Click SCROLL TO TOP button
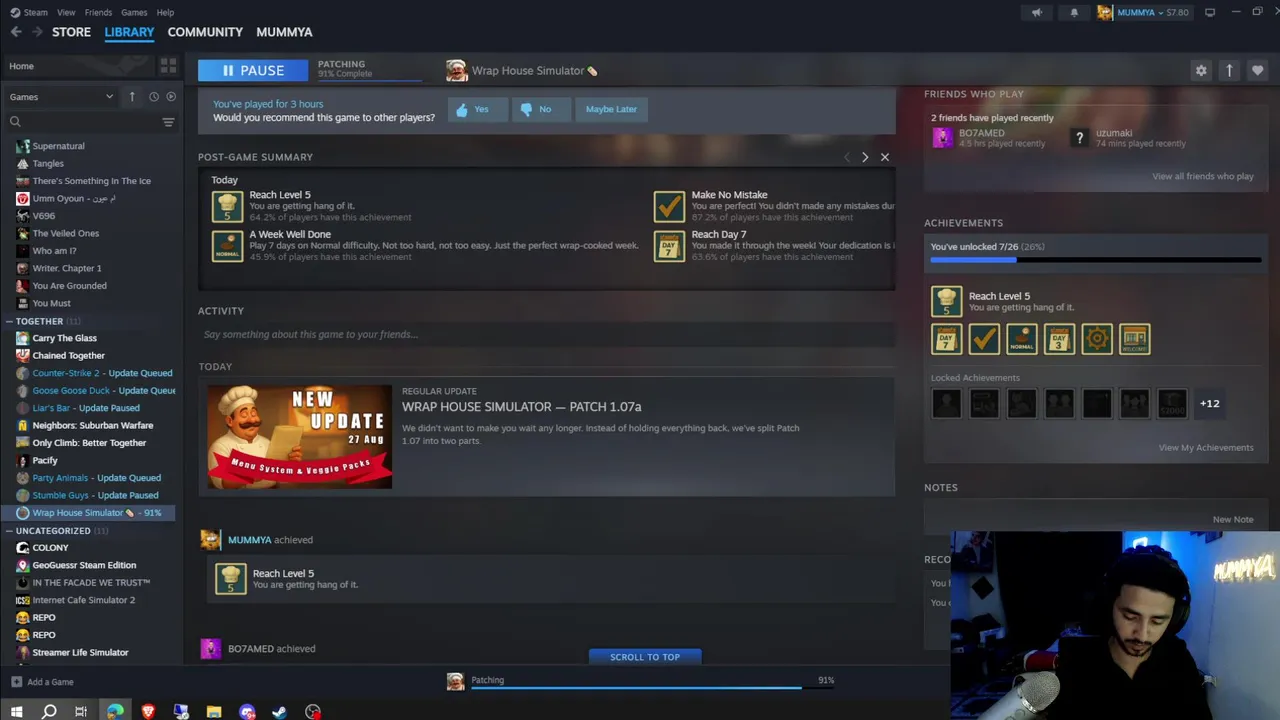 point(645,657)
